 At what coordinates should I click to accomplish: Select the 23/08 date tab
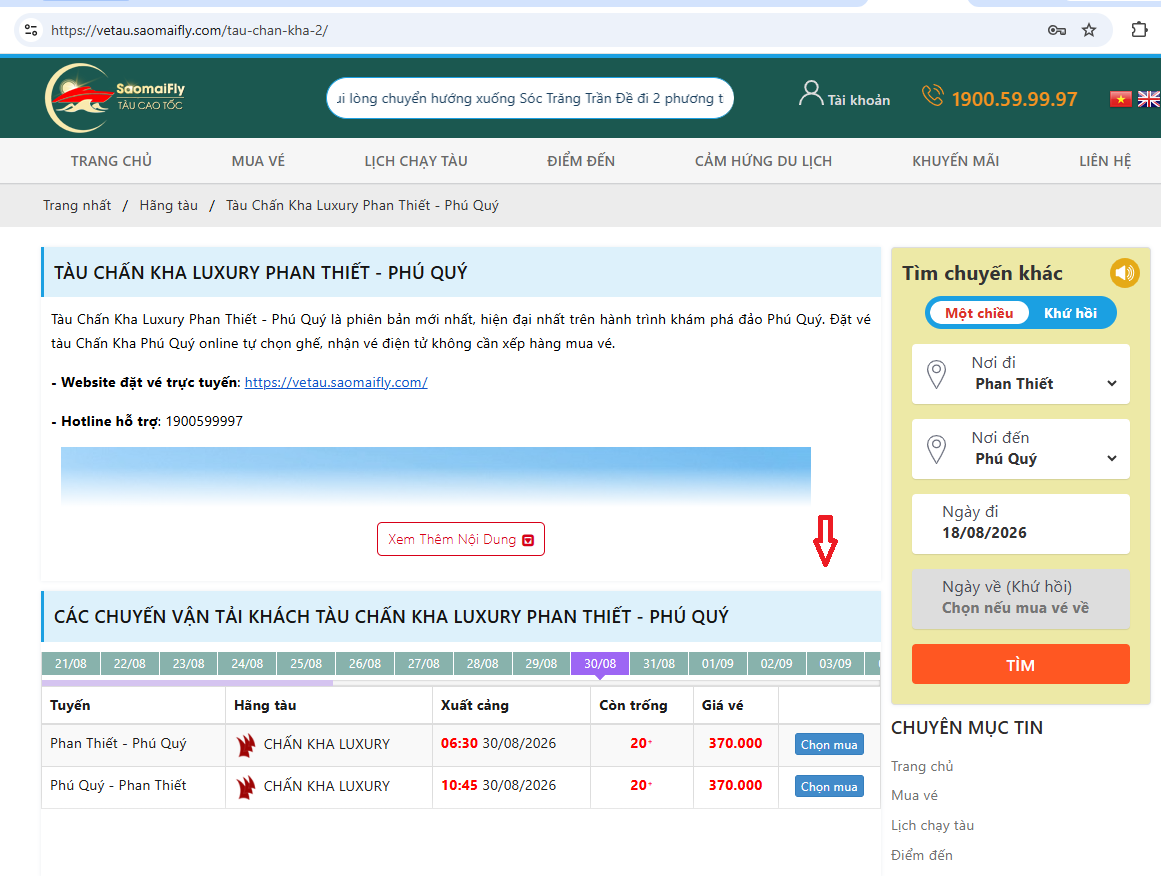click(x=188, y=663)
